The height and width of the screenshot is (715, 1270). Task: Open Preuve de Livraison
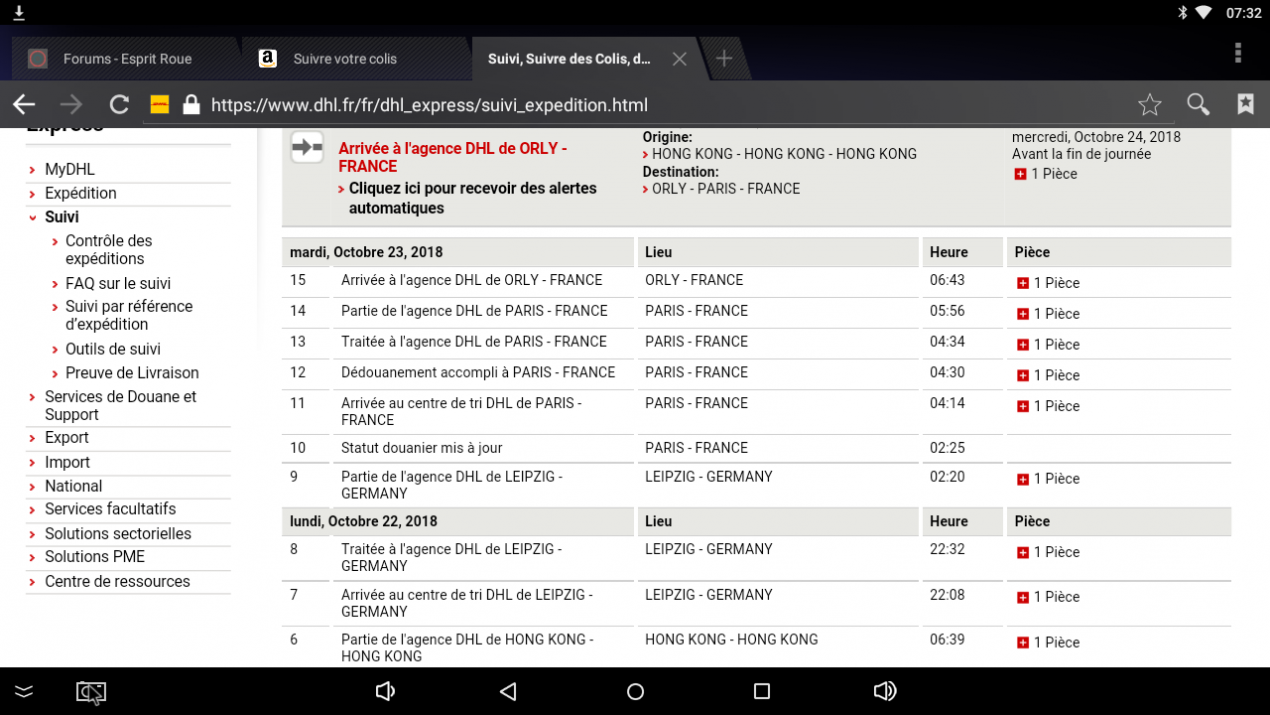132,373
